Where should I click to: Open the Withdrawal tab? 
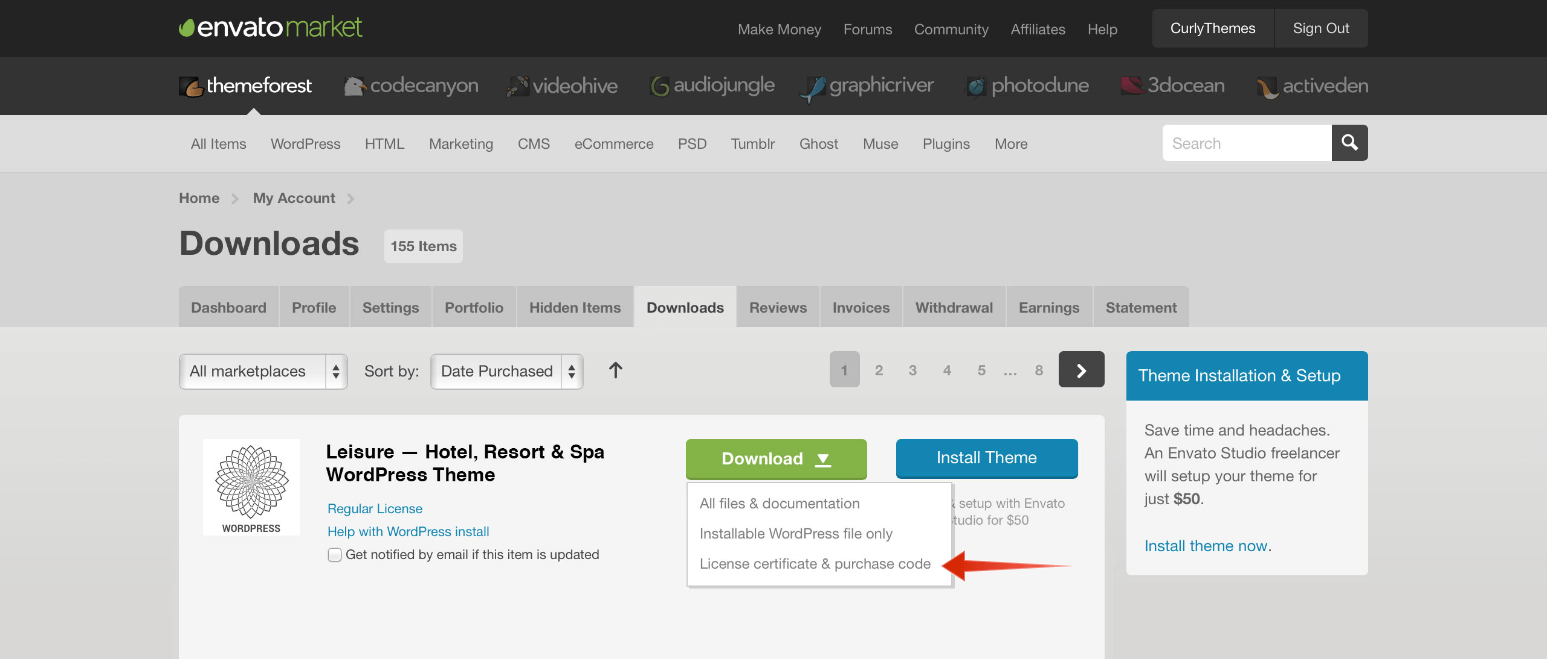click(954, 307)
